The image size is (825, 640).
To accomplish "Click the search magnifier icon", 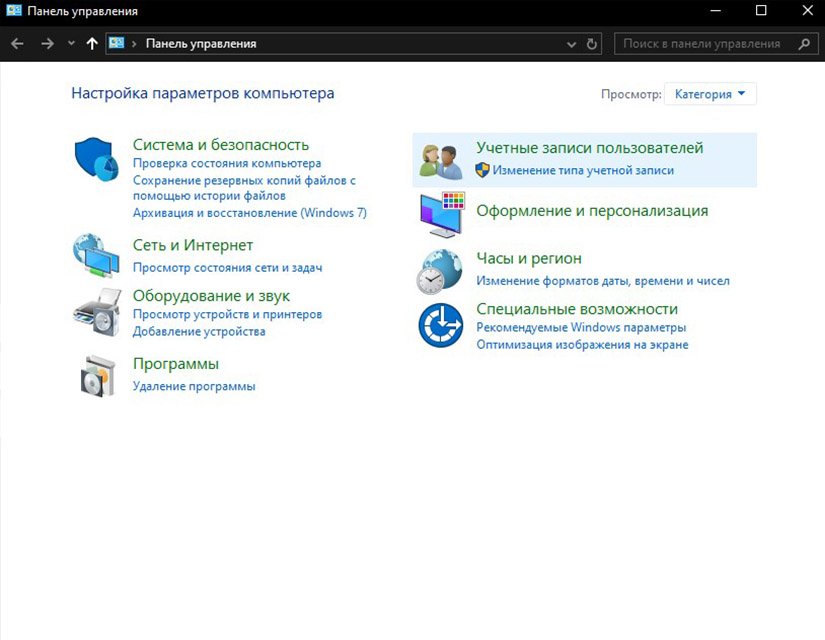I will click(x=804, y=44).
